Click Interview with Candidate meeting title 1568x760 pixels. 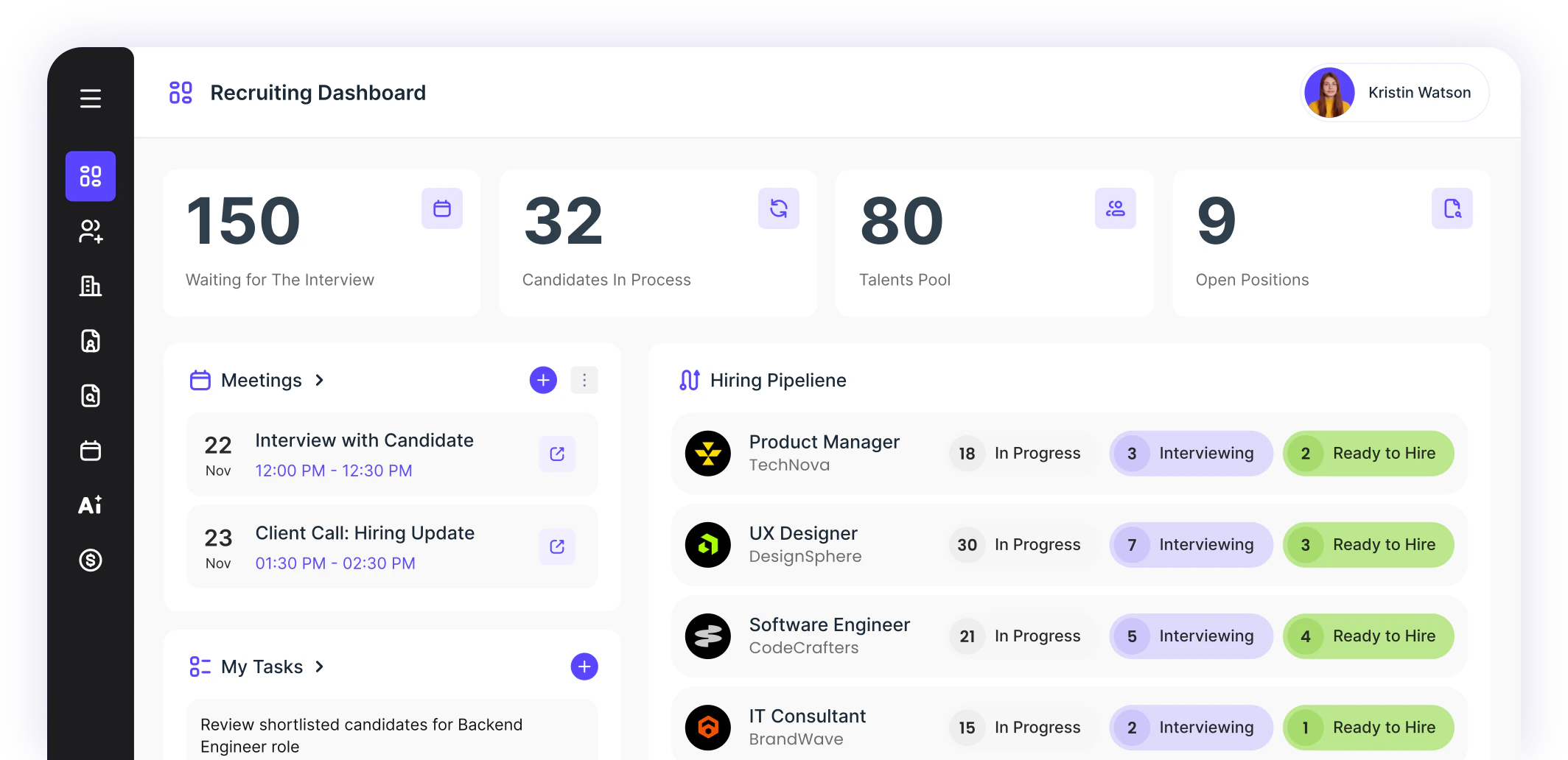[x=365, y=440]
